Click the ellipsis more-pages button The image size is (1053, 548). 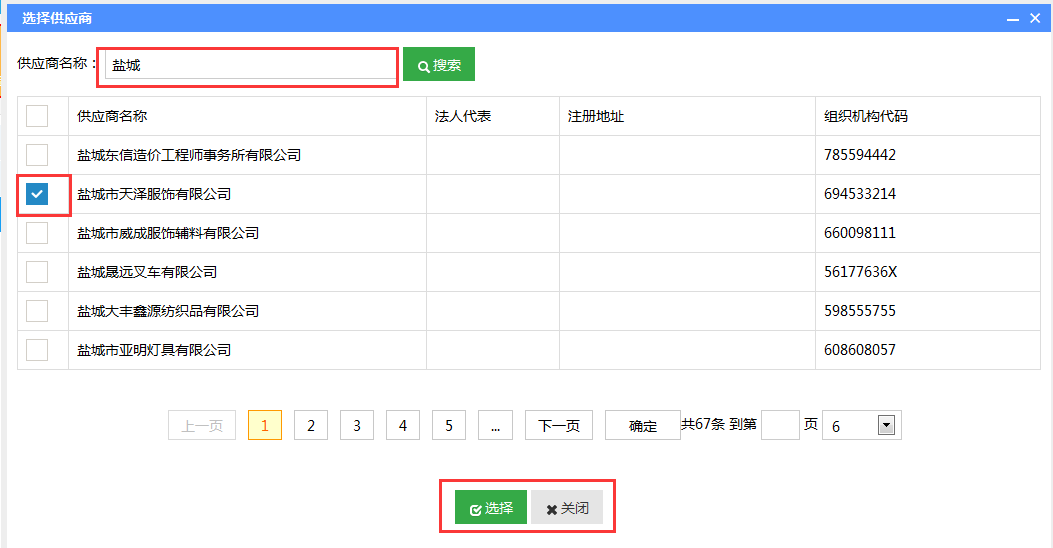point(495,425)
